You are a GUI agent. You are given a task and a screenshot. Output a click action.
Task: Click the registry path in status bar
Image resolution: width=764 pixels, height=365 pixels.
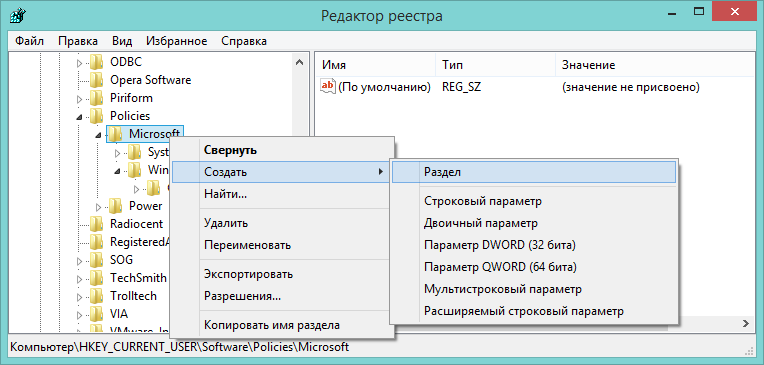[x=180, y=347]
